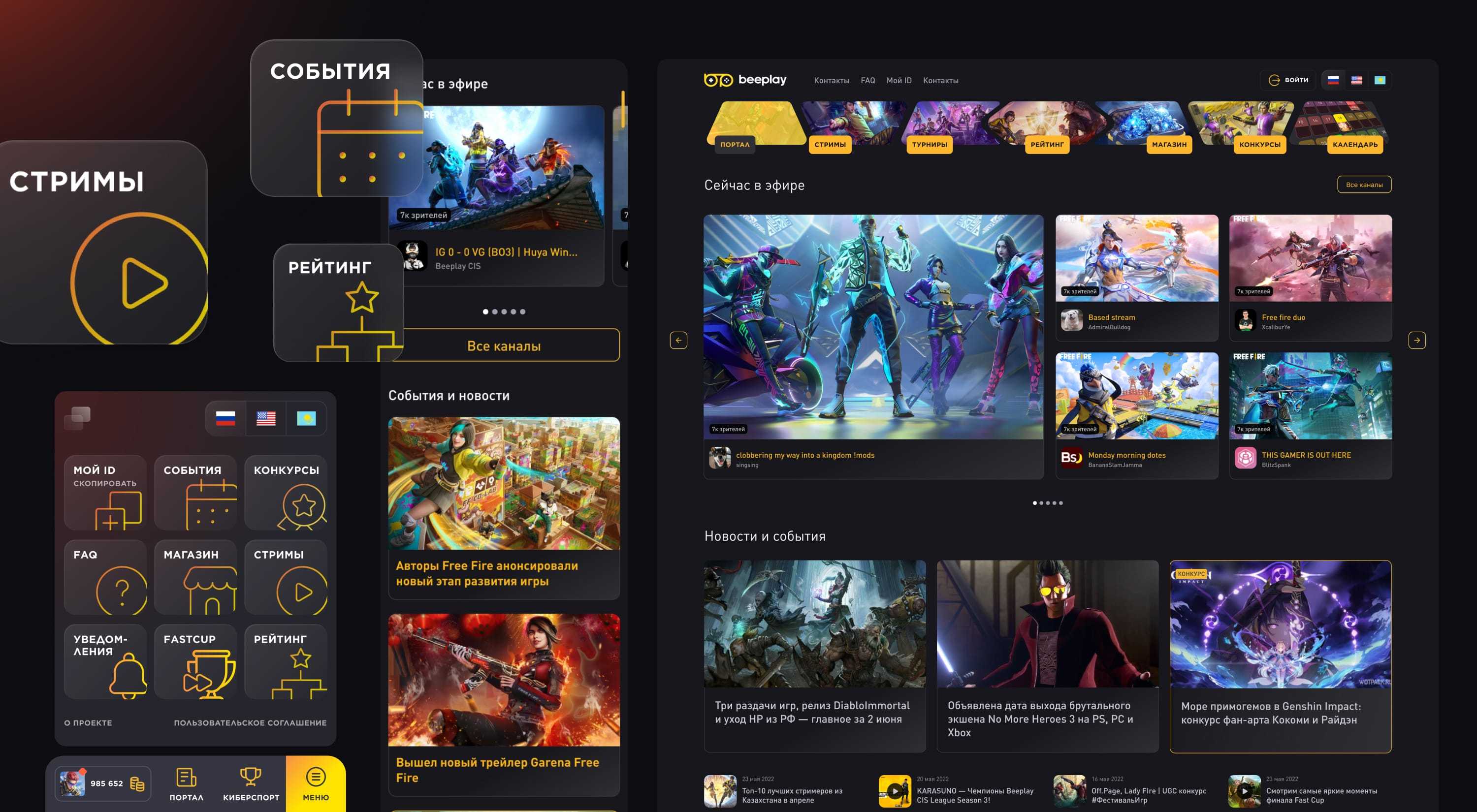Click the large СТРИМЫ play card
Image resolution: width=1477 pixels, height=812 pixels.
(103, 243)
